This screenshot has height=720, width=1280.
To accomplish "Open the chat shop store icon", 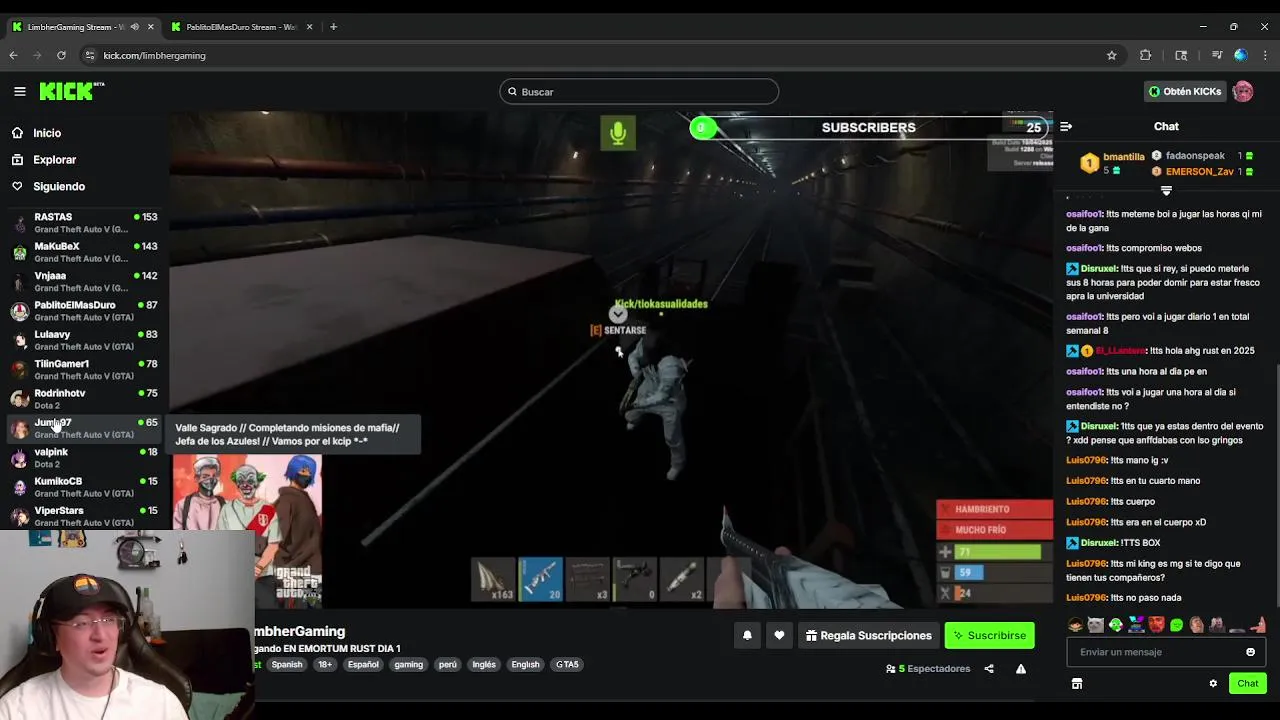I will 1077,684.
